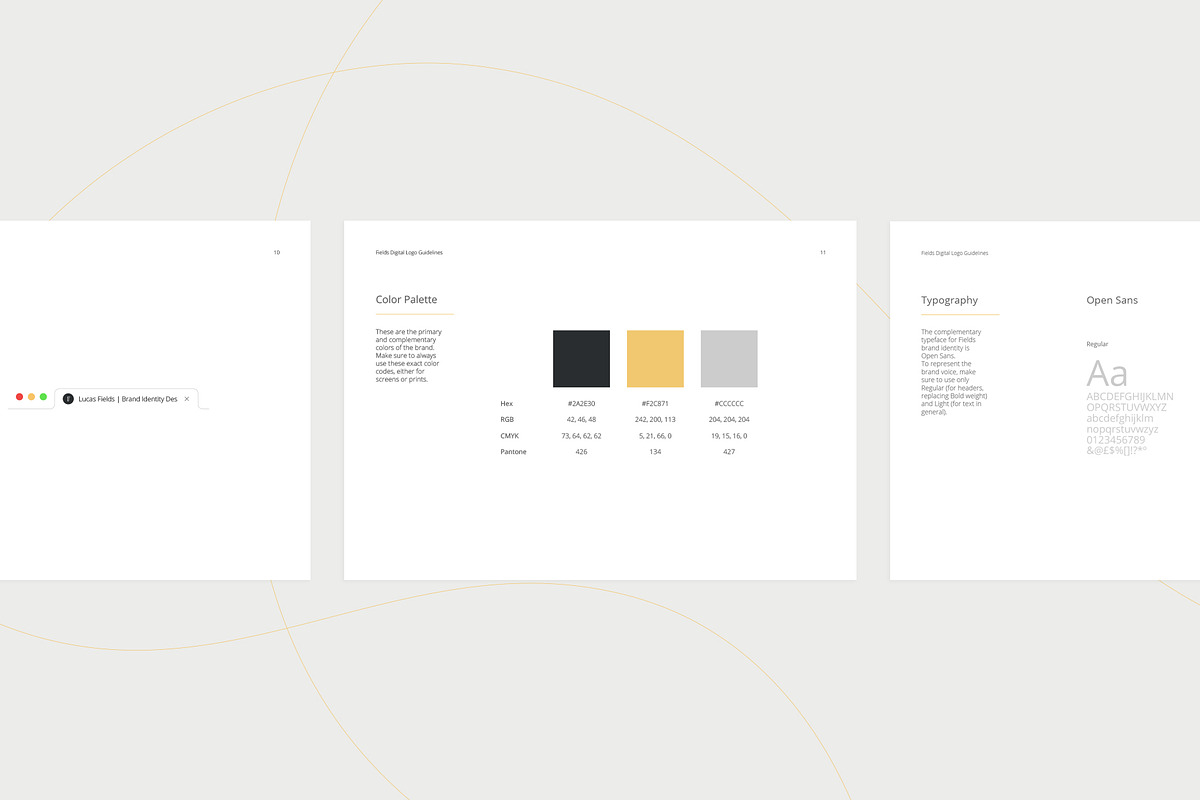Click the #2A2E30 hex code label
This screenshot has height=800, width=1200.
(x=581, y=403)
